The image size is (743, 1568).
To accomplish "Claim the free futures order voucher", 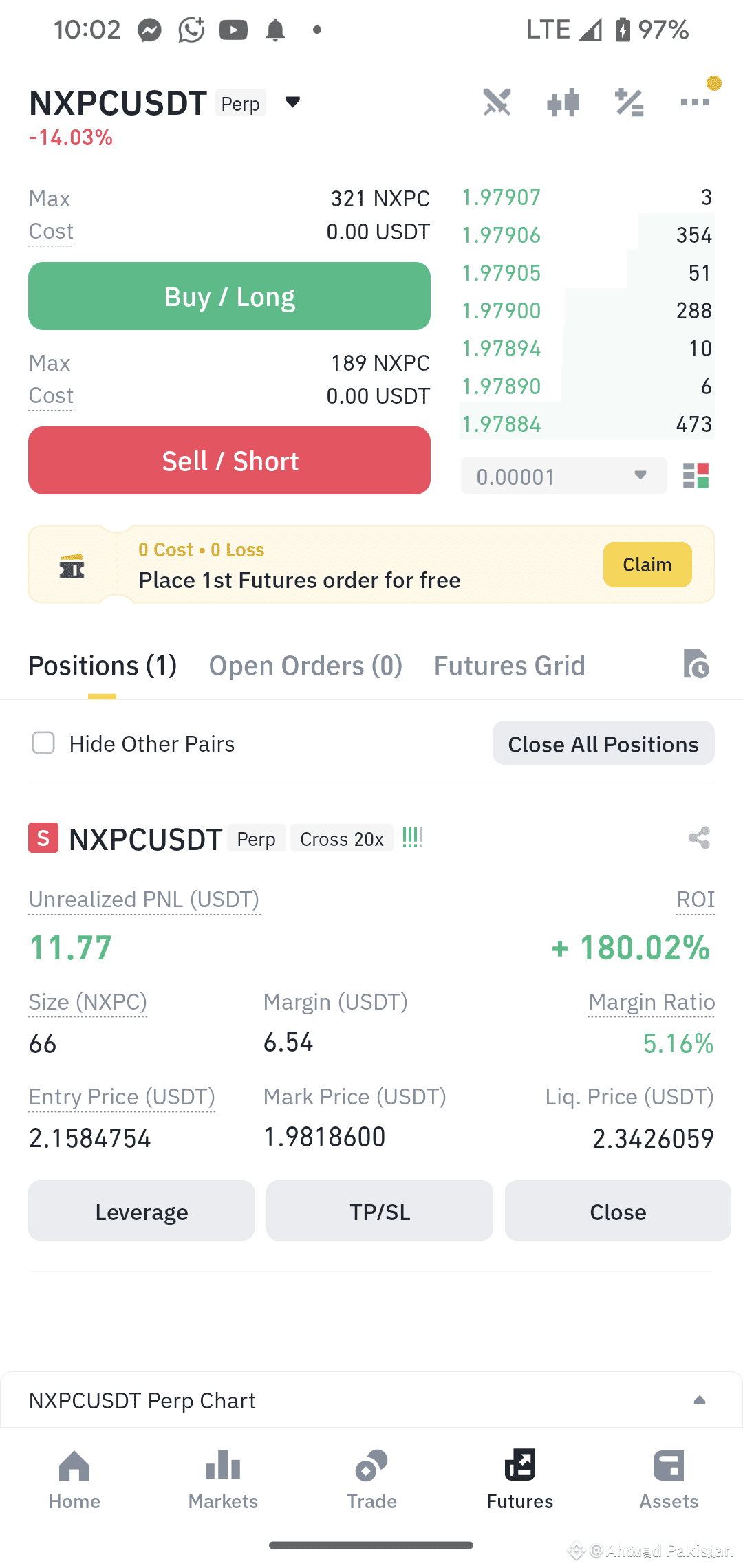I will click(x=647, y=565).
